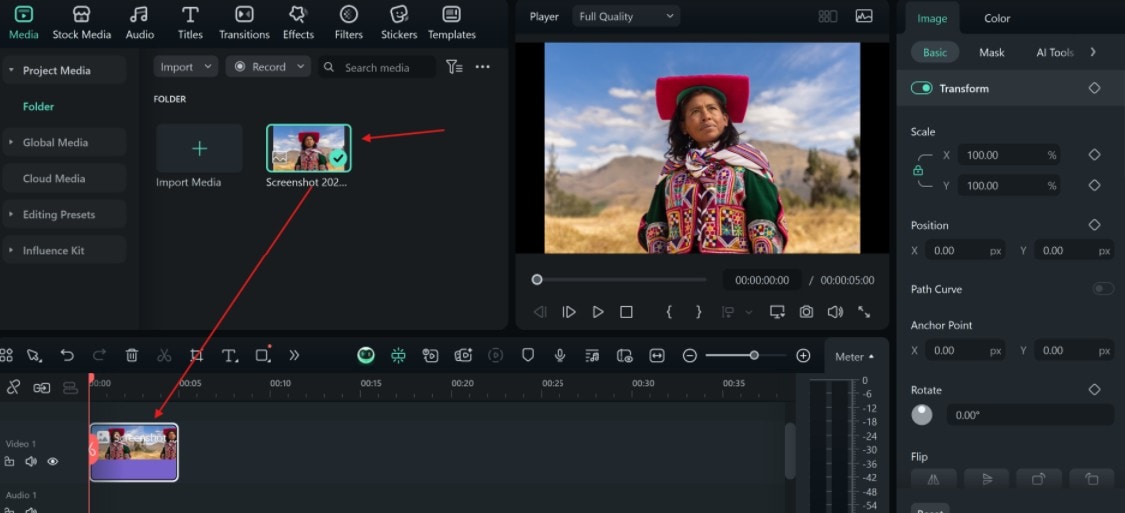
Task: Expand Global Media in the sidebar
Action: pos(11,142)
